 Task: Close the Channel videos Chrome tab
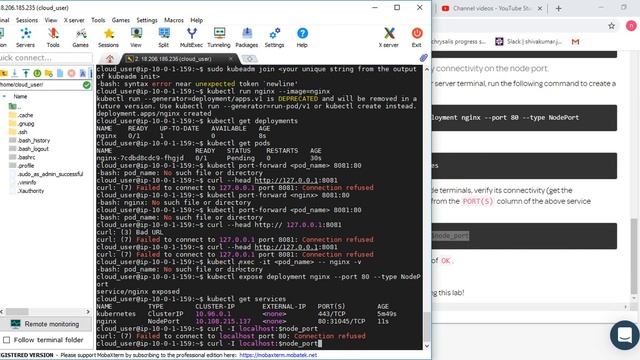pos(540,8)
